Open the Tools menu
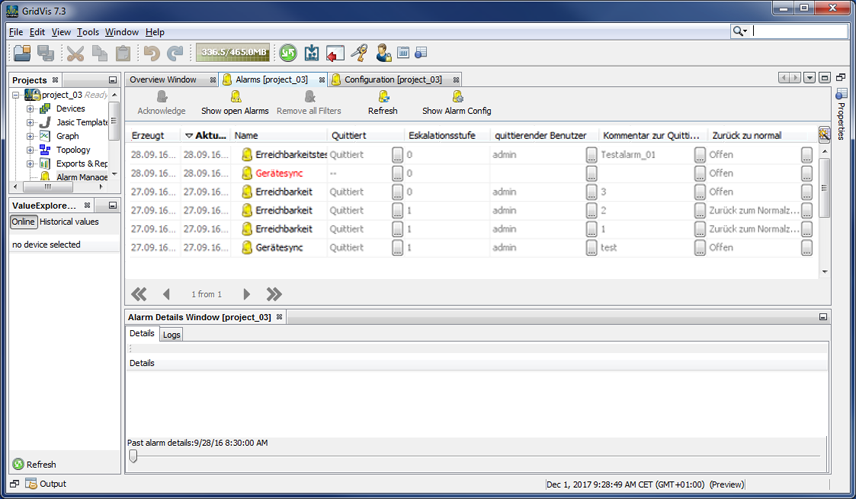The height and width of the screenshot is (499, 856). 88,32
